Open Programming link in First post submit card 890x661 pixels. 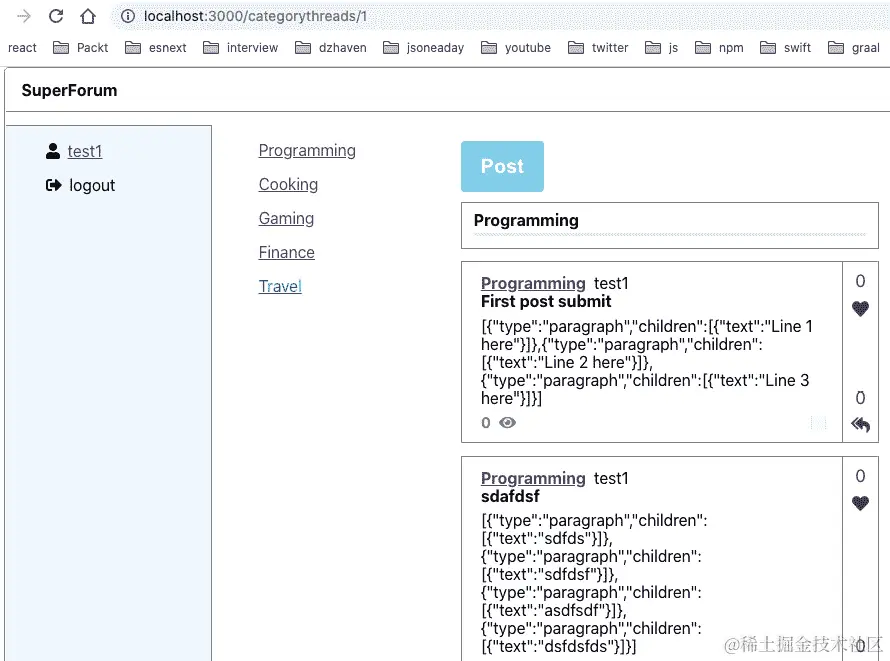tap(533, 283)
